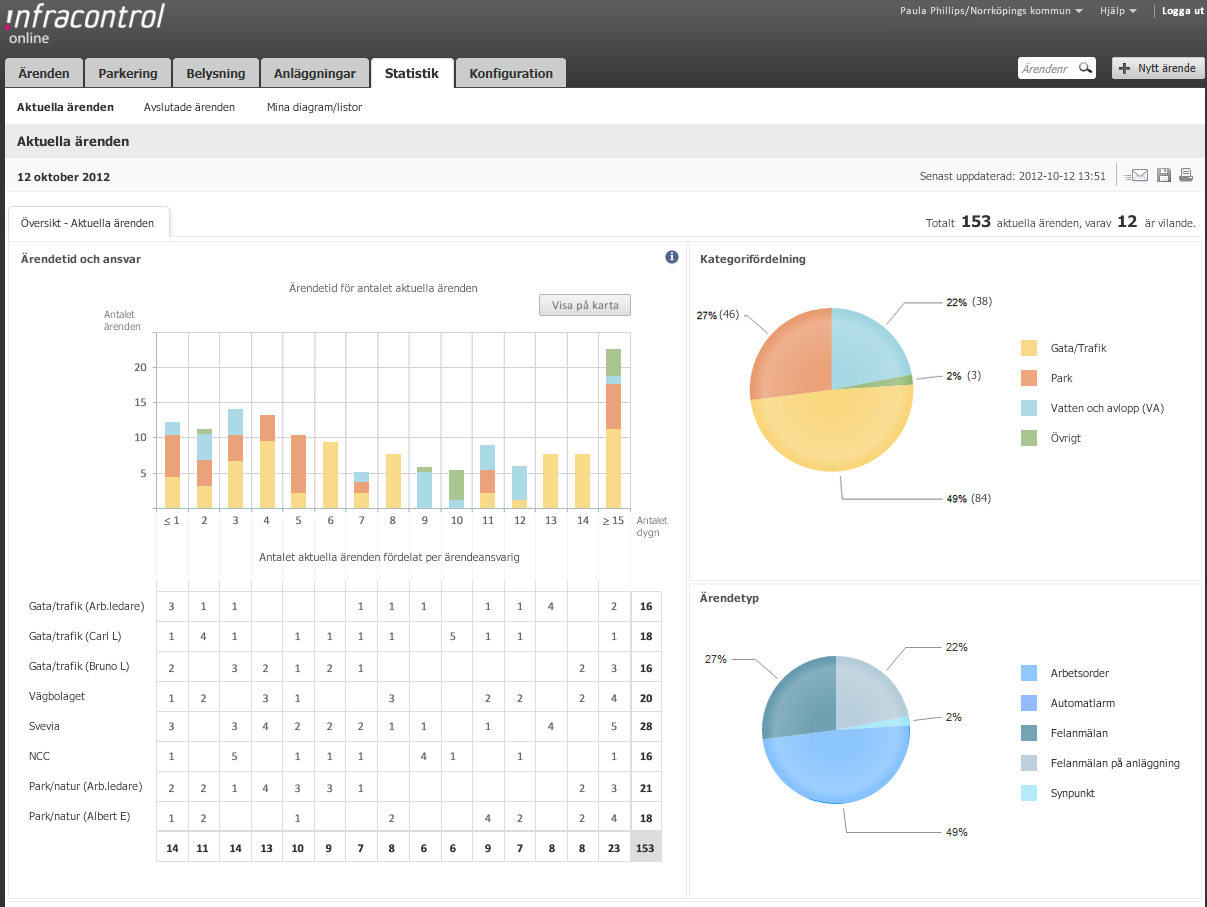Click the Visa på karta button

point(585,305)
